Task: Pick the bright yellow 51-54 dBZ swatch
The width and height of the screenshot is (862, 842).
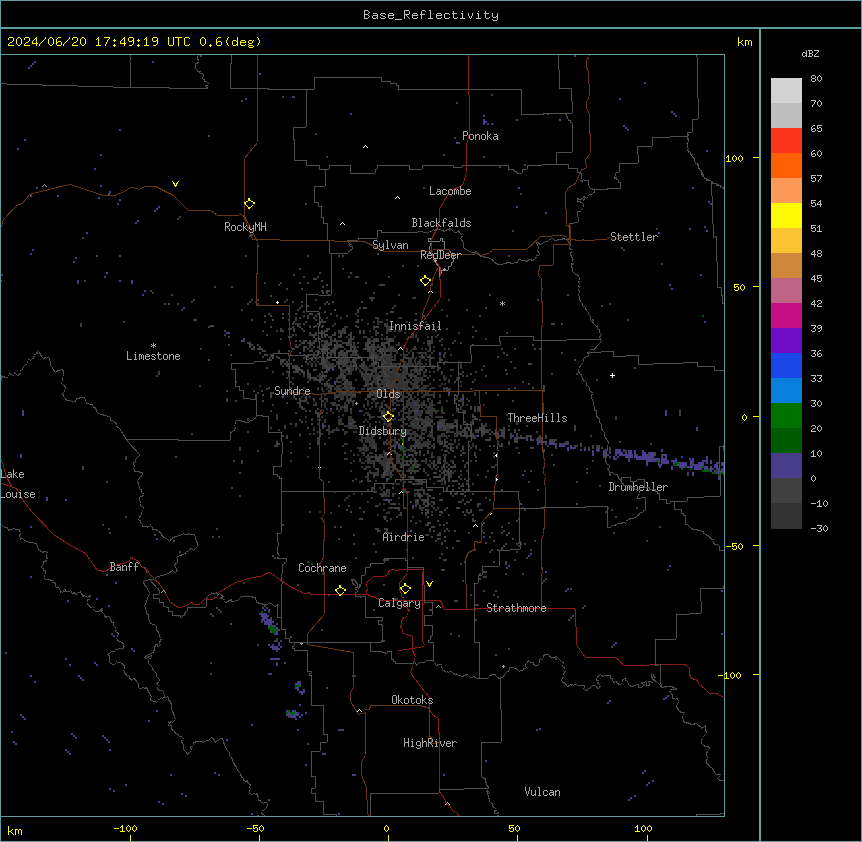Action: point(786,215)
